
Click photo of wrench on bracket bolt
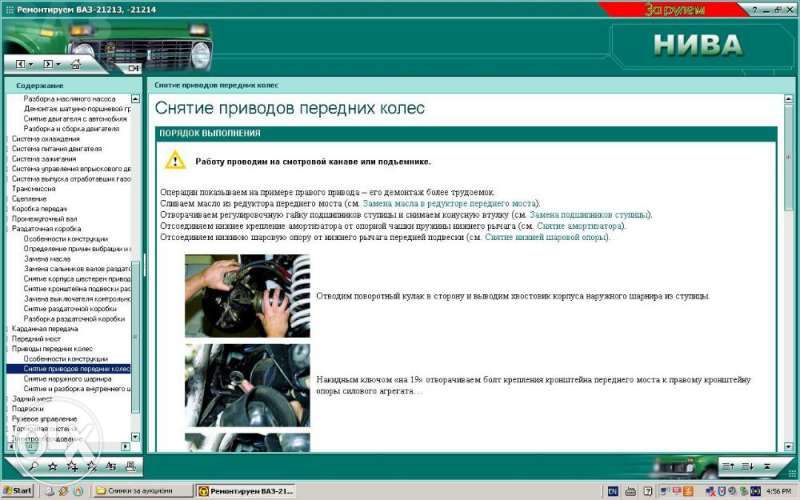pos(247,385)
